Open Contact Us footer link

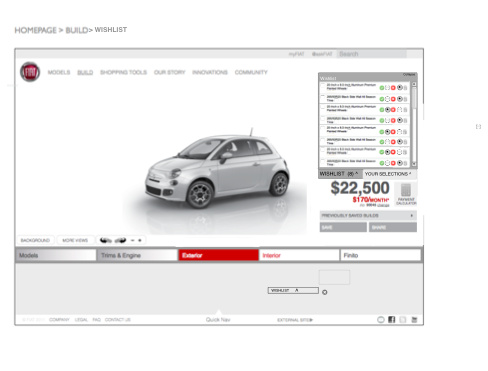(x=118, y=320)
